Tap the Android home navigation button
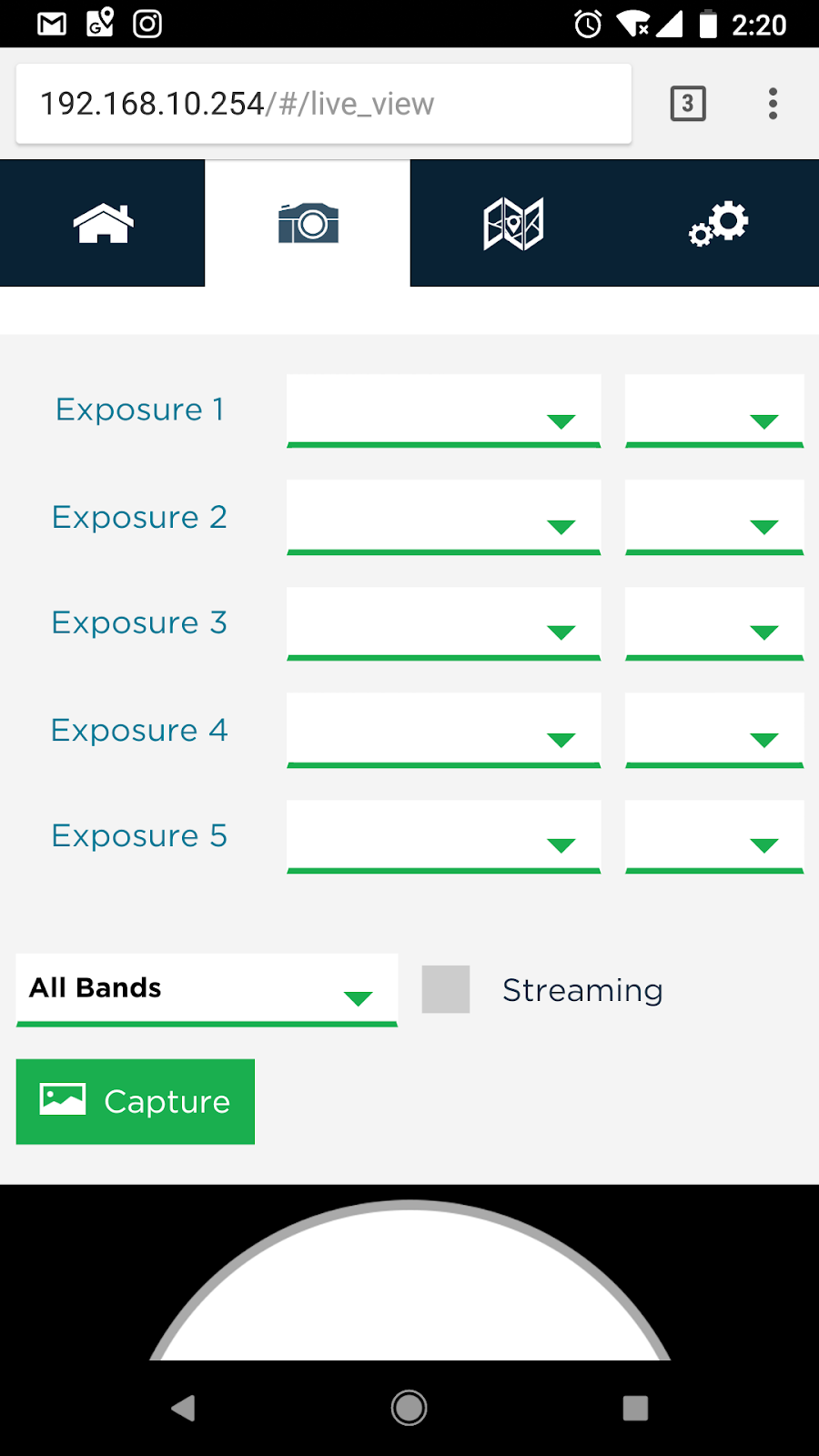 click(x=409, y=1408)
